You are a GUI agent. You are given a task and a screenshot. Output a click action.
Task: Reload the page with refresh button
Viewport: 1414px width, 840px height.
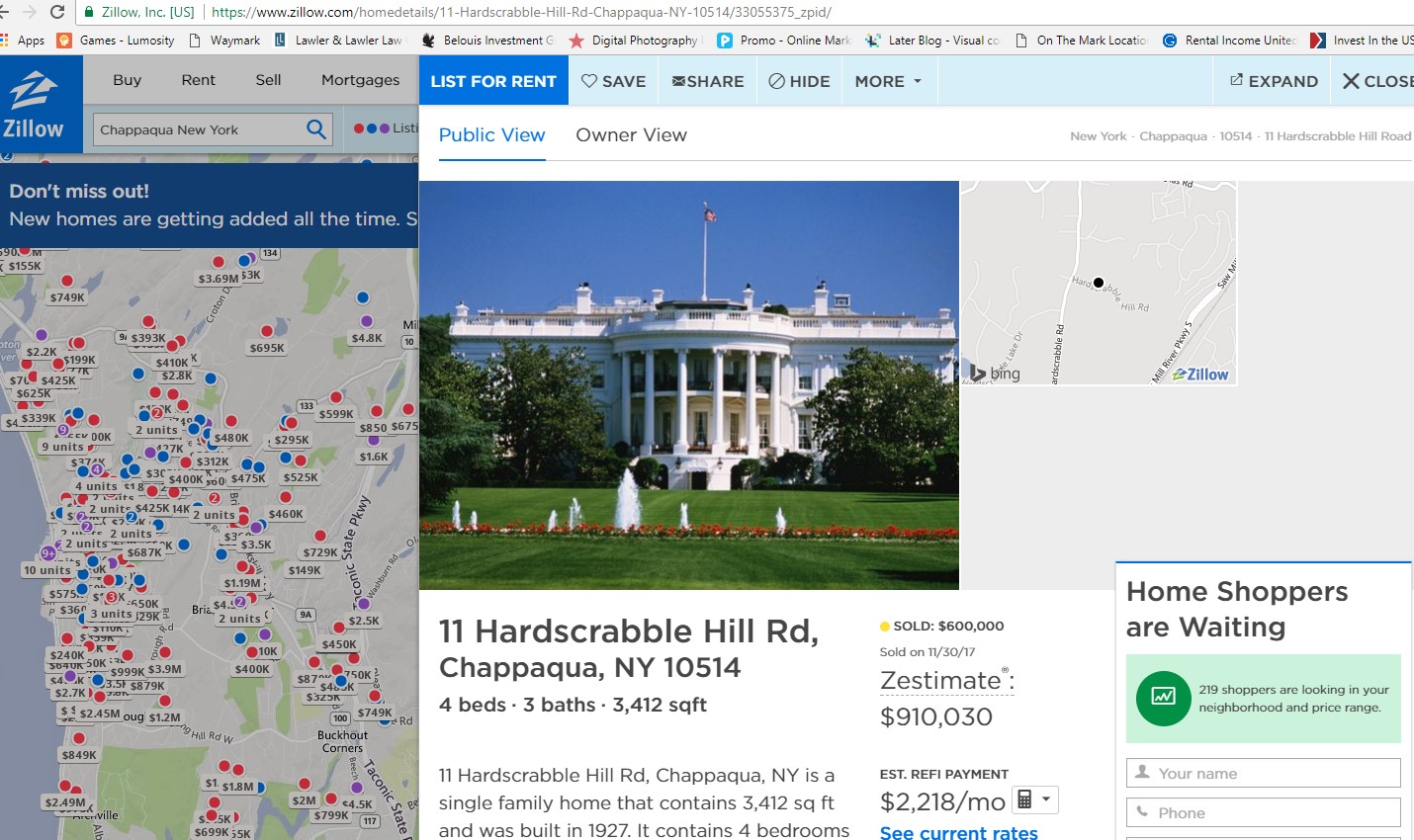pyautogui.click(x=57, y=12)
